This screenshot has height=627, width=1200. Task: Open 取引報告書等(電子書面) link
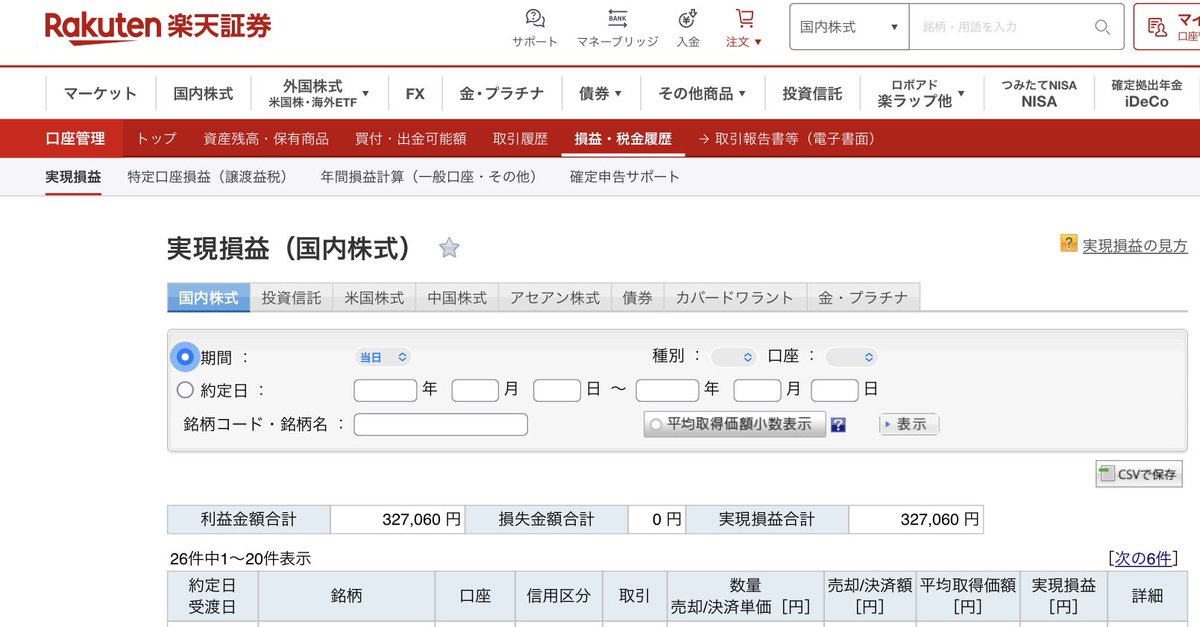[787, 139]
